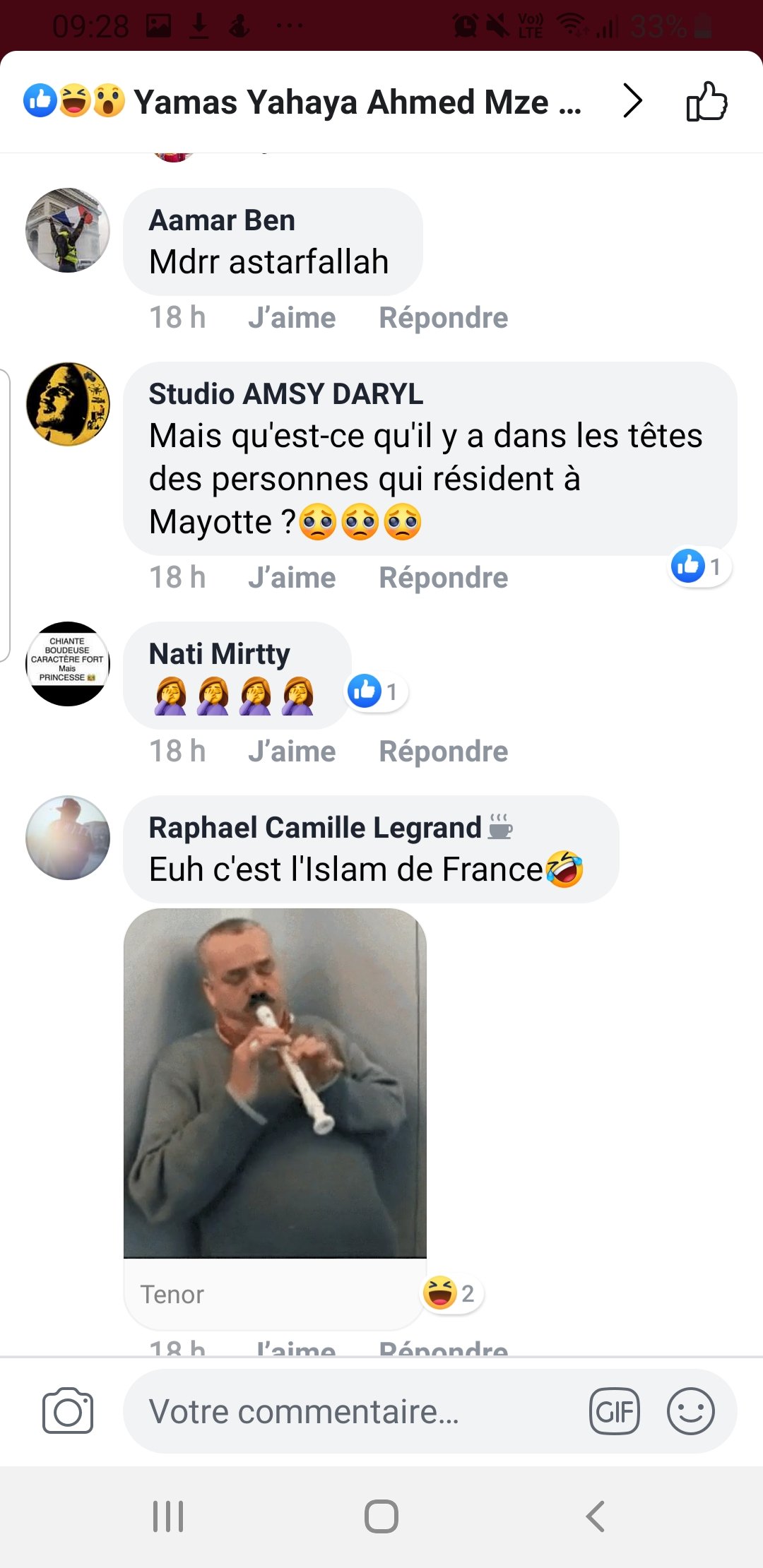Screen dimensions: 763x1568
Task: Open Studio AMSY DARYL's profile picture
Action: [x=68, y=404]
